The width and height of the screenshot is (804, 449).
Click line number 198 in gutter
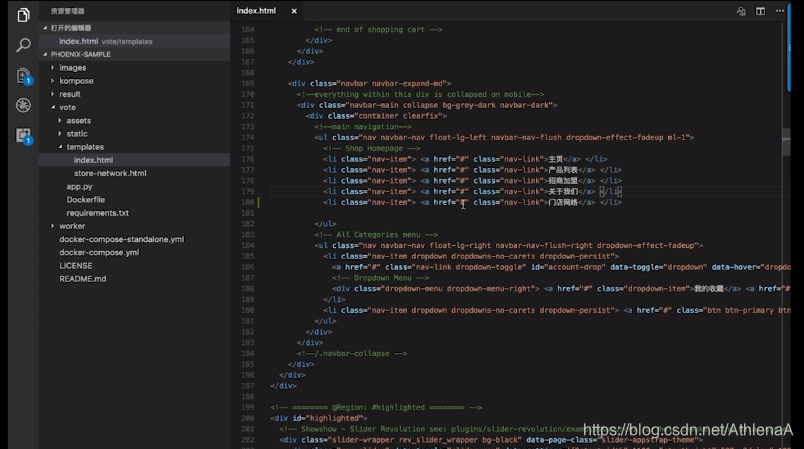(x=248, y=396)
